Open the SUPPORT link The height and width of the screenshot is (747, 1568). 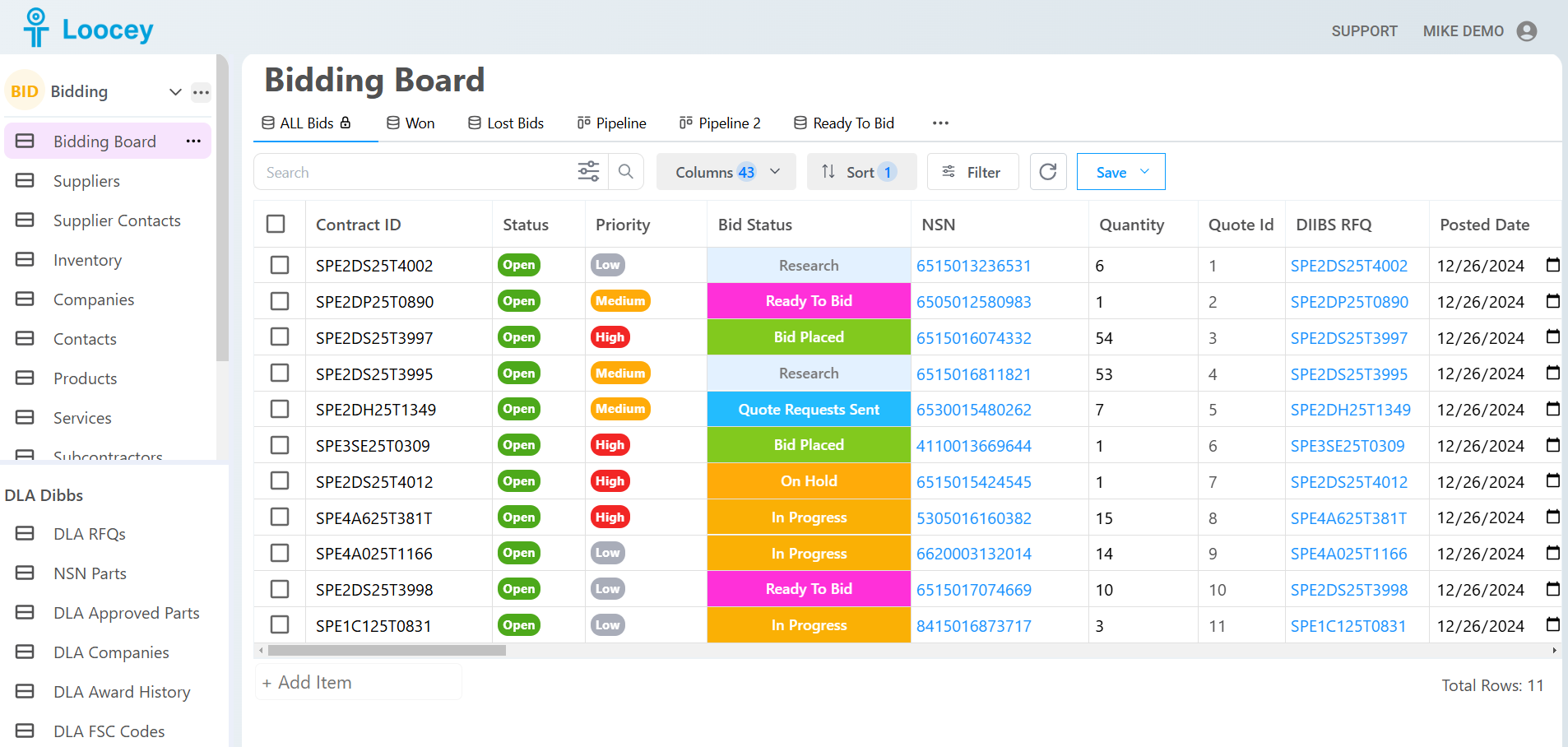[1365, 31]
